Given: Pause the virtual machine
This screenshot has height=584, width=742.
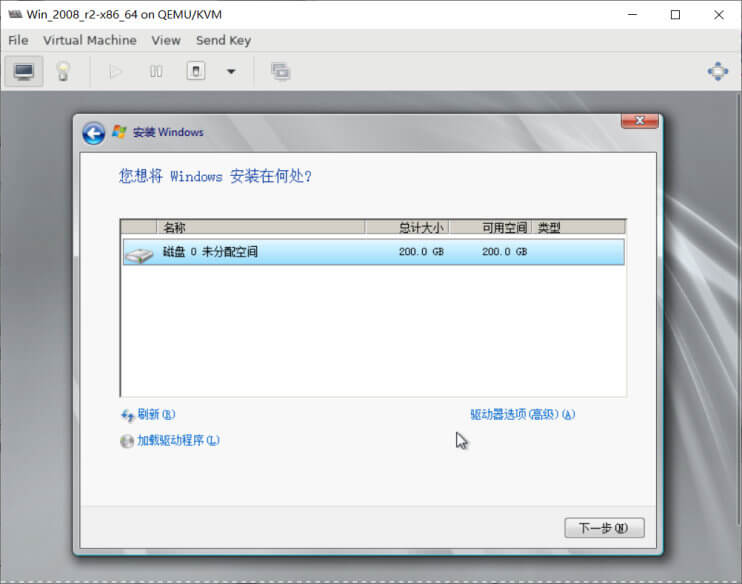Looking at the screenshot, I should coord(156,71).
